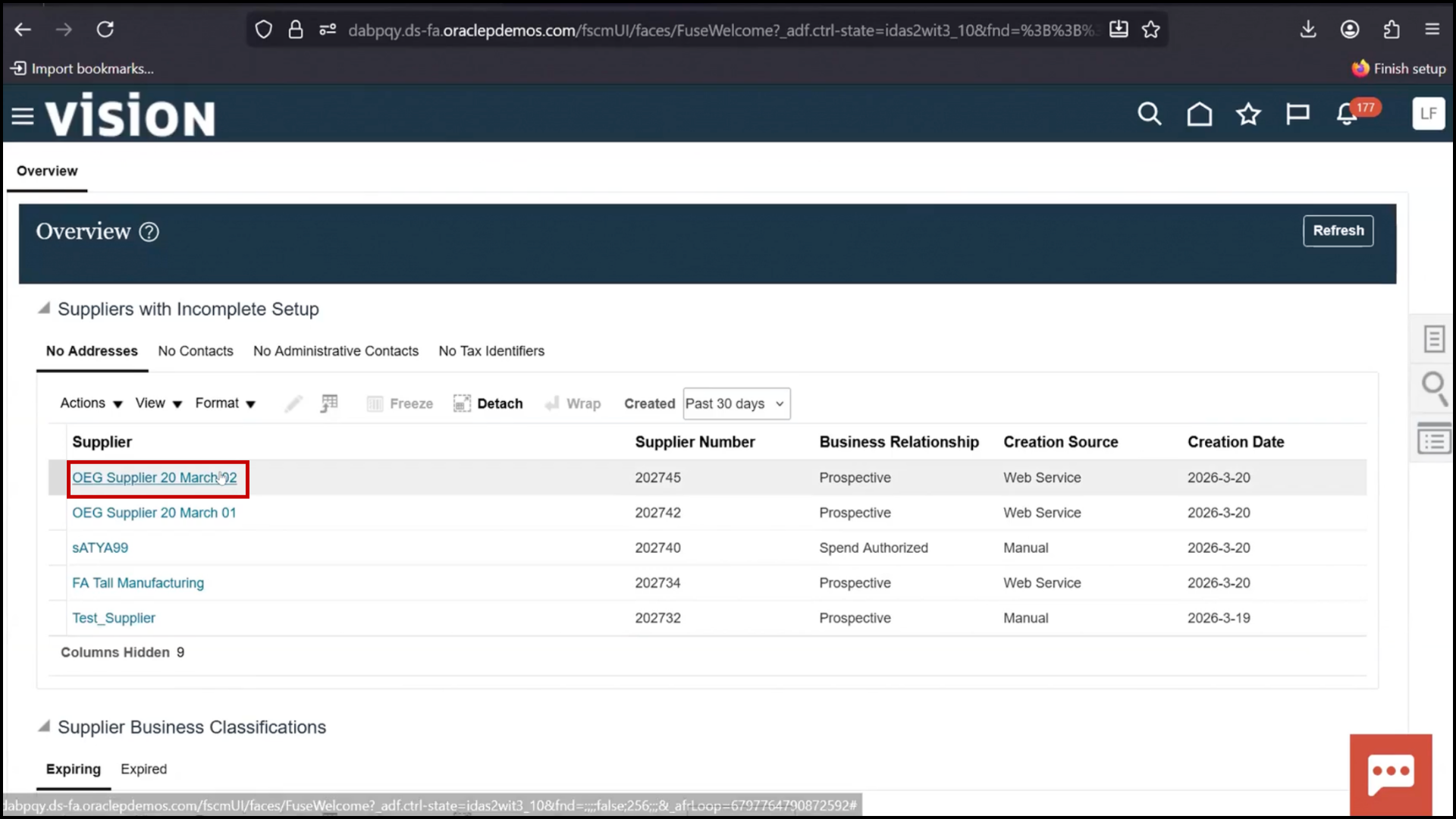Click the Supplier Number column header
1456x819 pixels.
[x=695, y=442]
